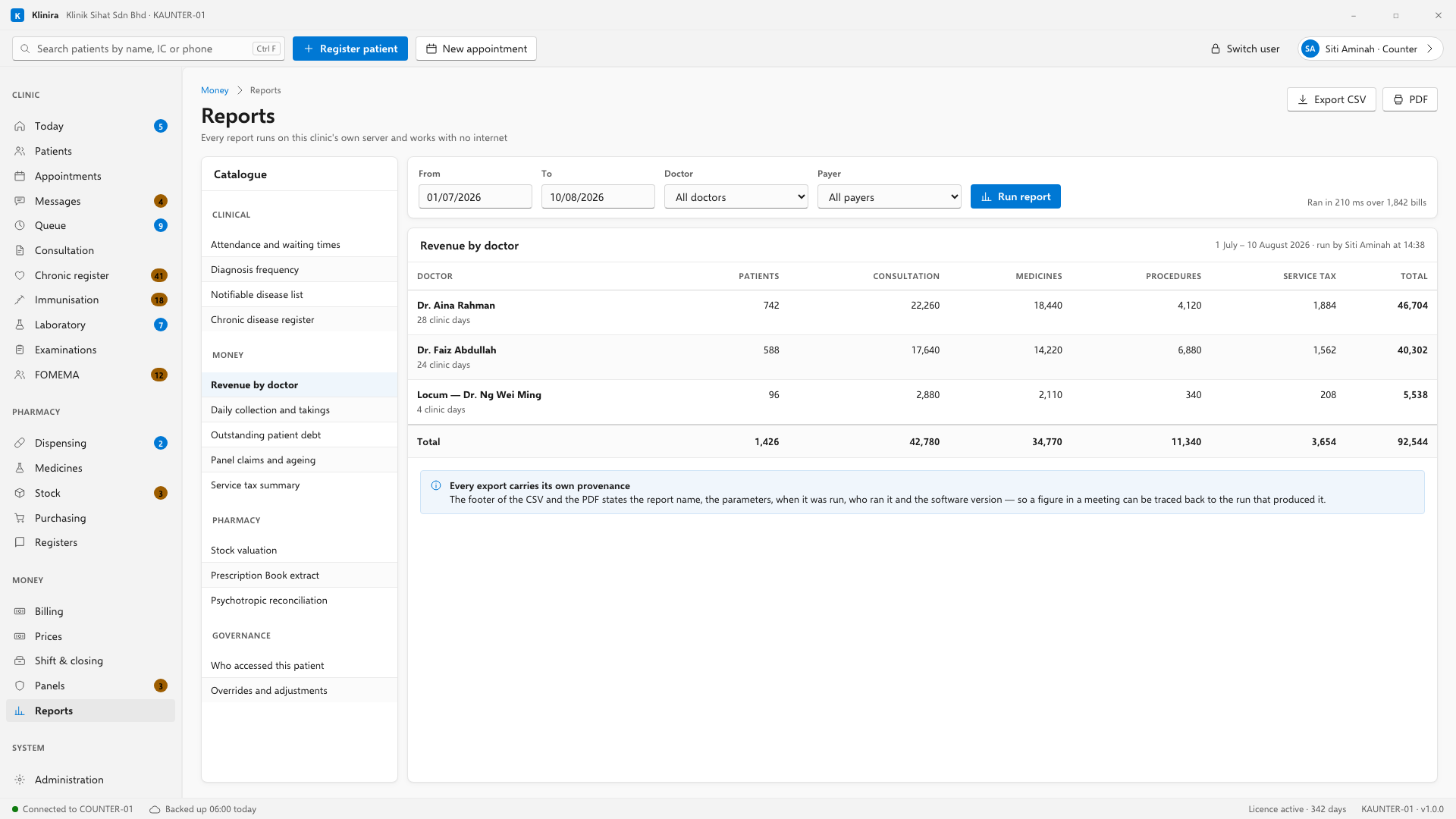Viewport: 1456px width, 819px height.
Task: Click Locum — Dr. Ng Wei Ming row name
Action: 479,394
